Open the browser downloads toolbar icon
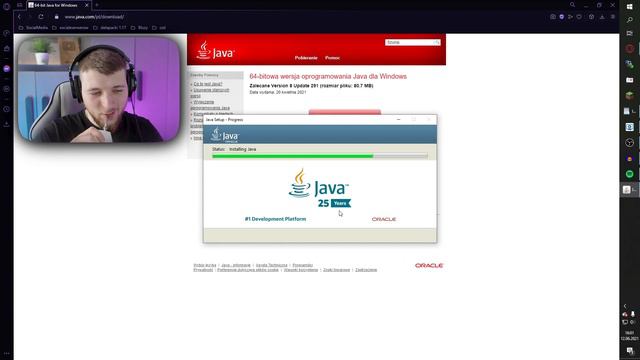 (x=602, y=17)
